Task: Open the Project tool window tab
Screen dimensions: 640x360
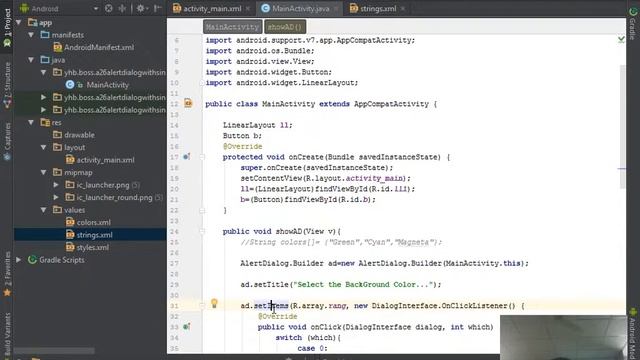Action: (7, 27)
